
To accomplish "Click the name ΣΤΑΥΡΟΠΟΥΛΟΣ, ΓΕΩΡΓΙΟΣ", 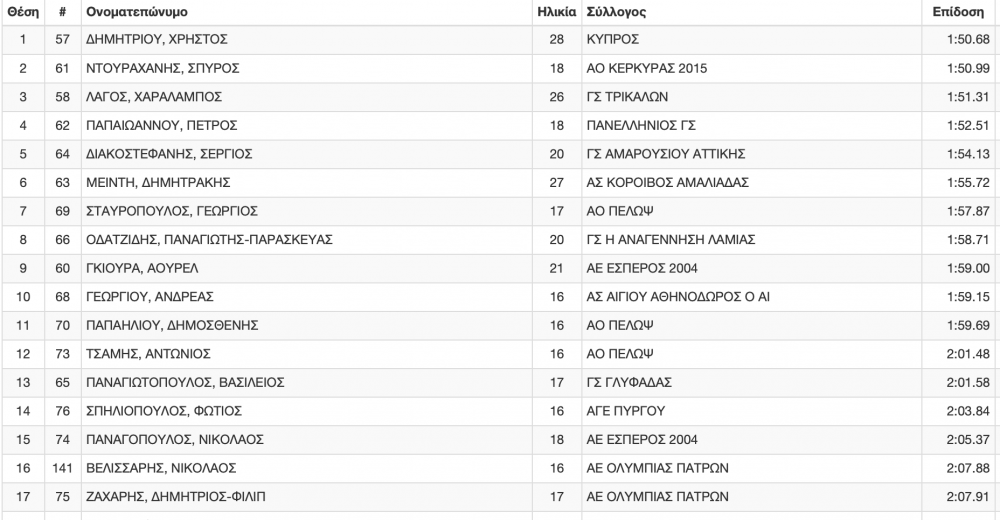I will (x=173, y=211).
